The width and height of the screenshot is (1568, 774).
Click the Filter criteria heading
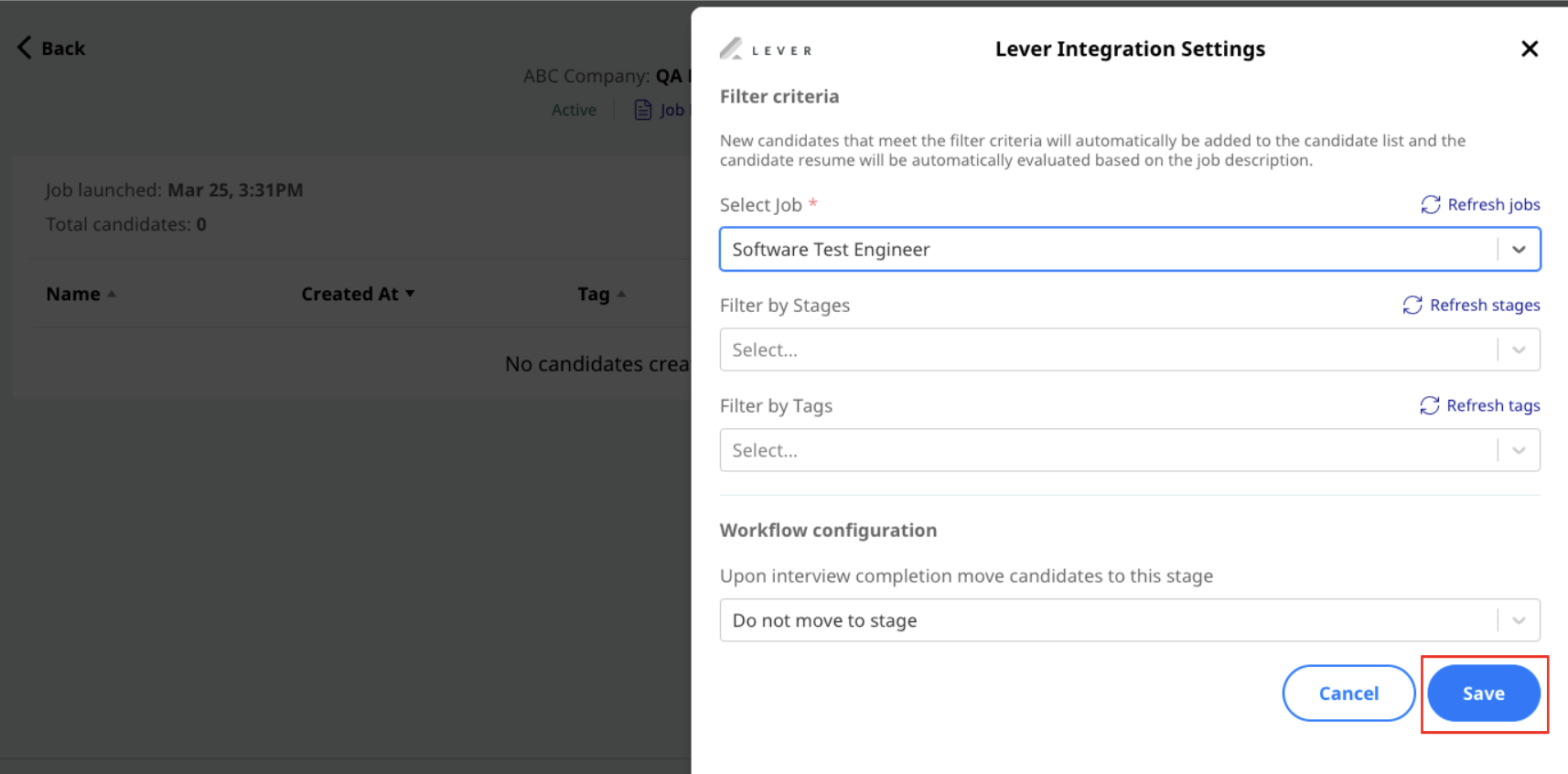click(779, 97)
